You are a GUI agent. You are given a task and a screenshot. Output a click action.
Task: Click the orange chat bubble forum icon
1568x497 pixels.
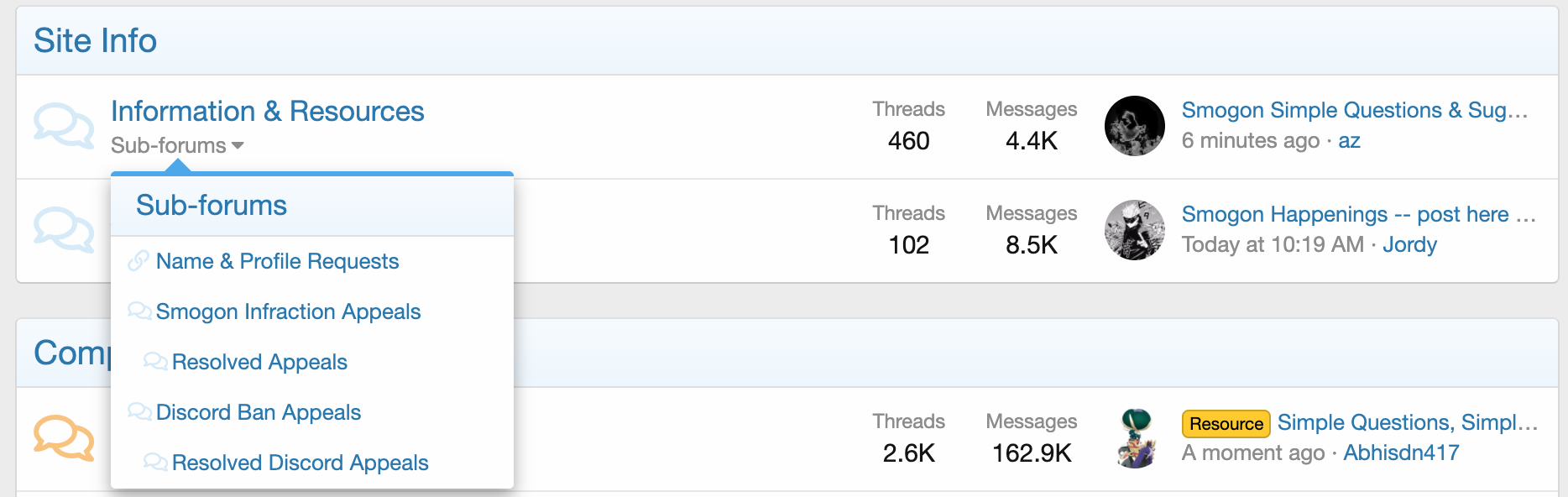click(x=63, y=437)
